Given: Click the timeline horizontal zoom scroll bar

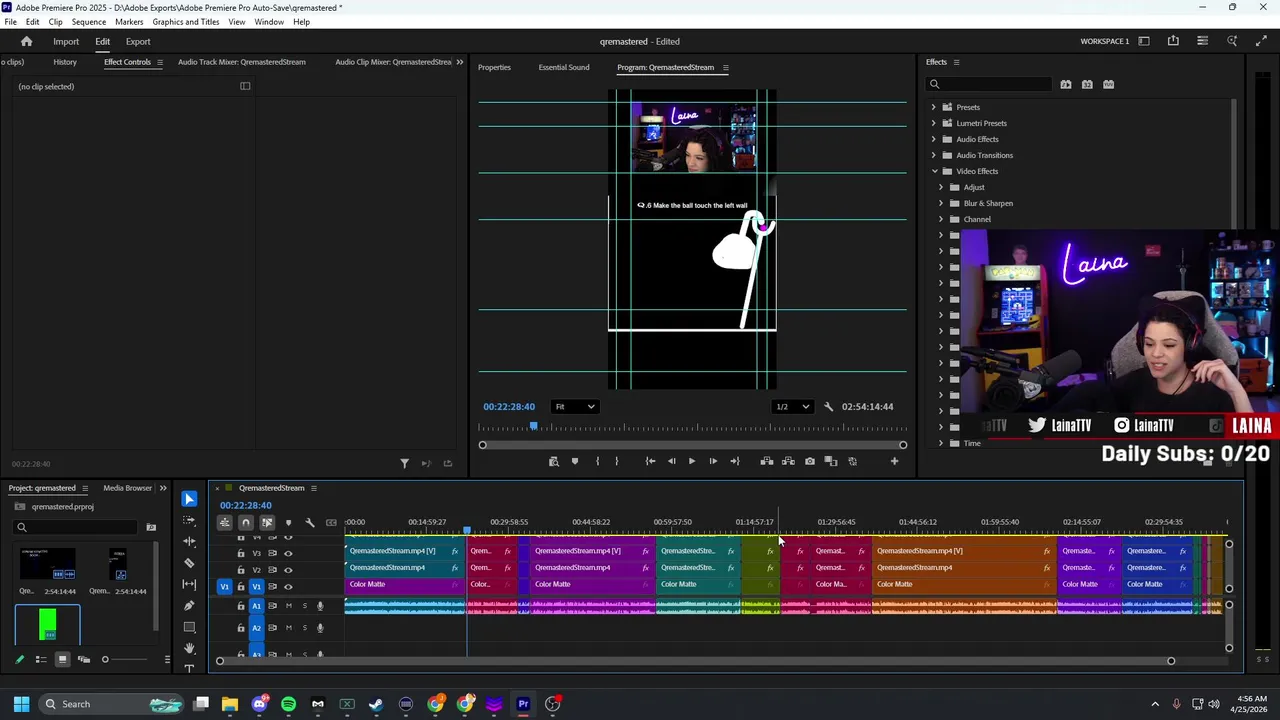Looking at the screenshot, I should point(695,661).
